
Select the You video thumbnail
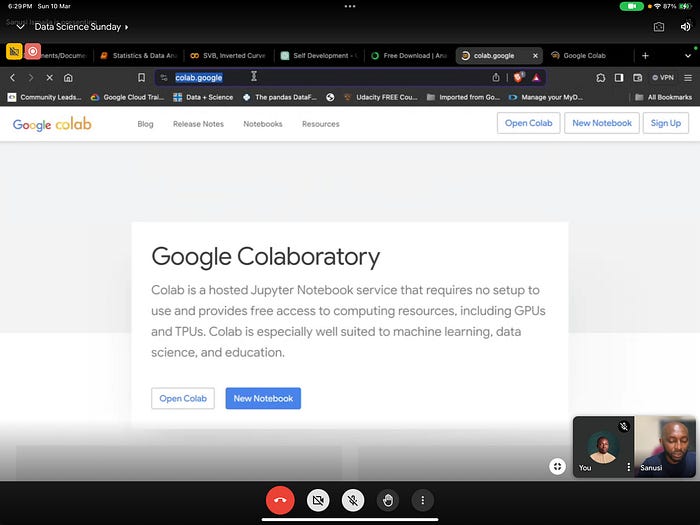tap(604, 446)
